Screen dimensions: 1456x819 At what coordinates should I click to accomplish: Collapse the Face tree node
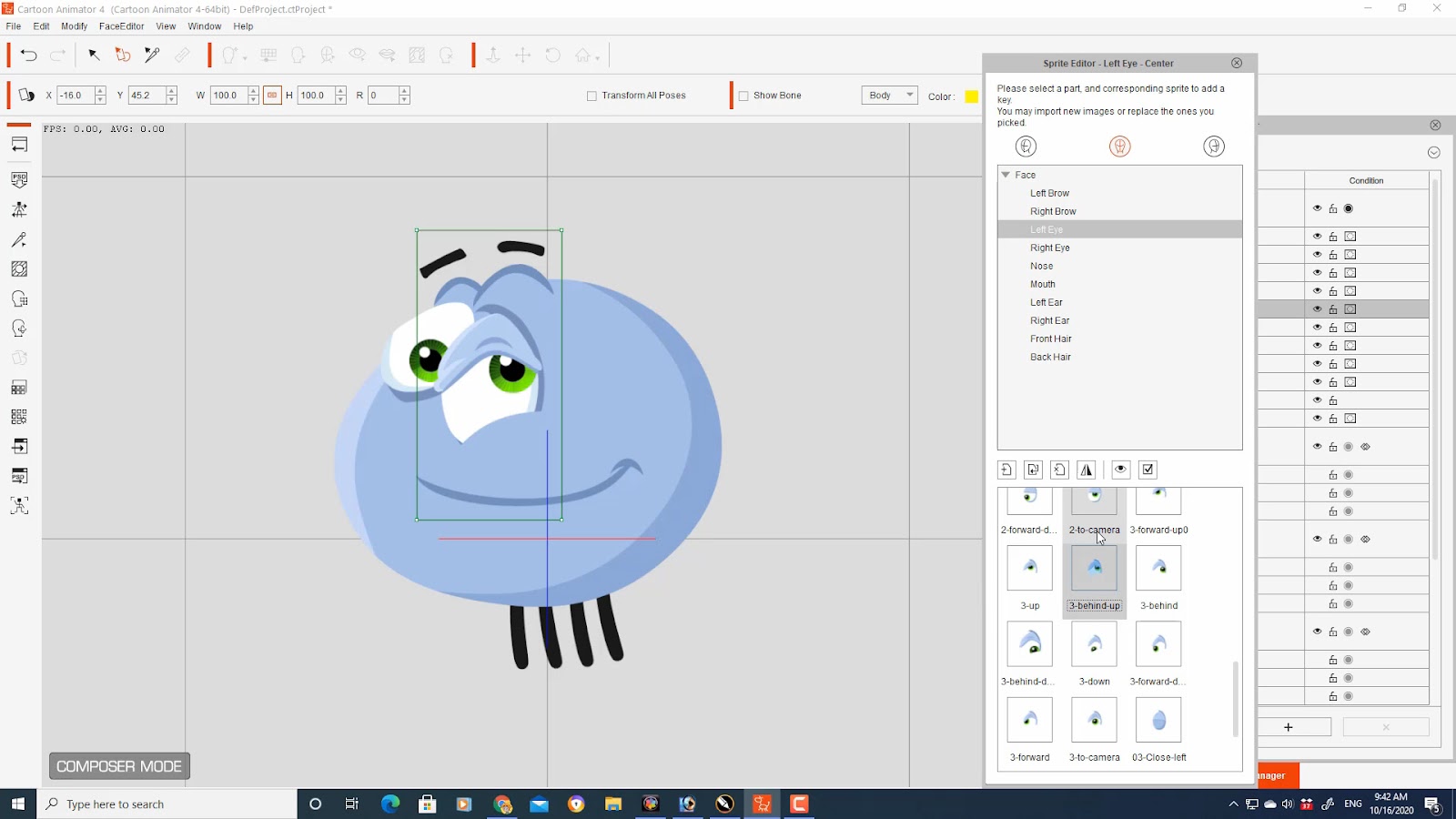click(x=1006, y=175)
